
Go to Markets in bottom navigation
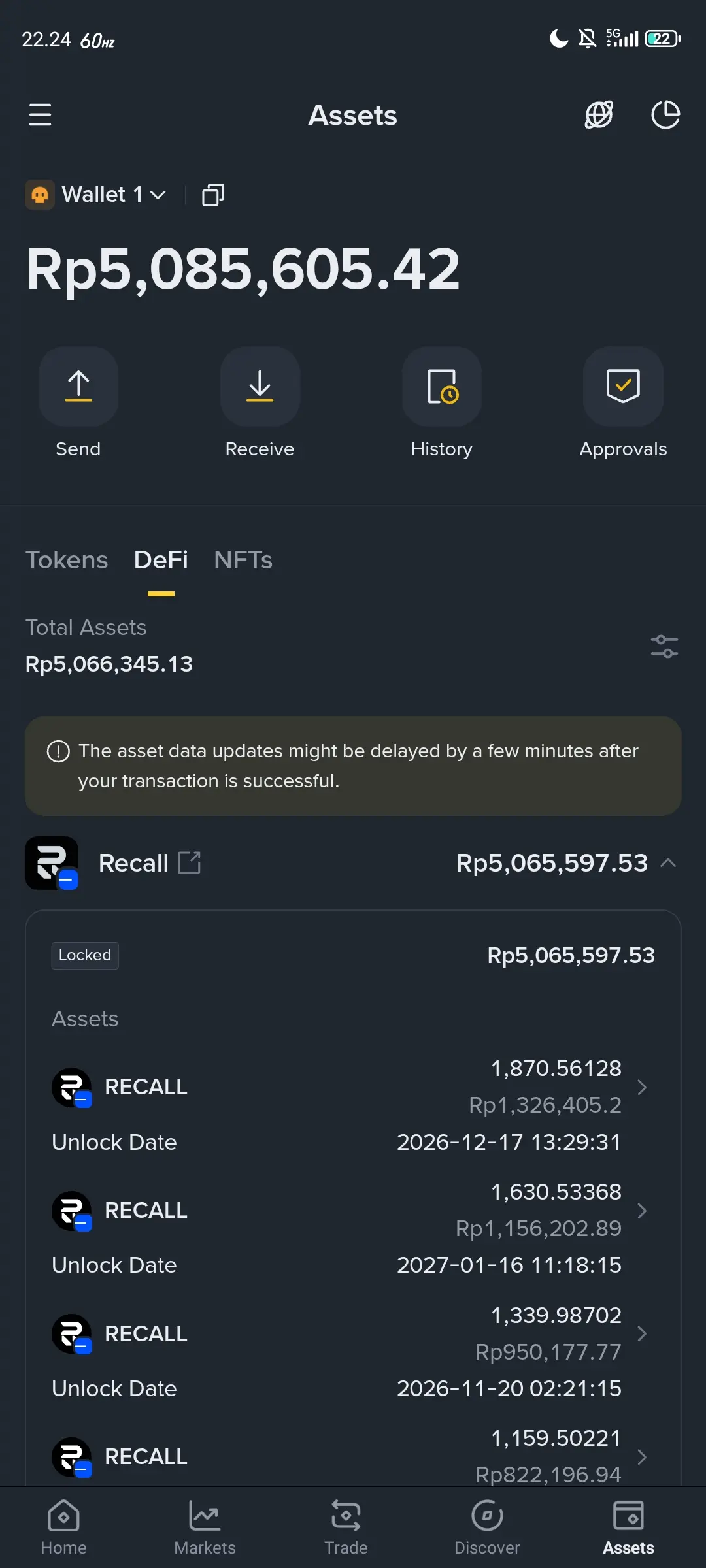pyautogui.click(x=205, y=1527)
